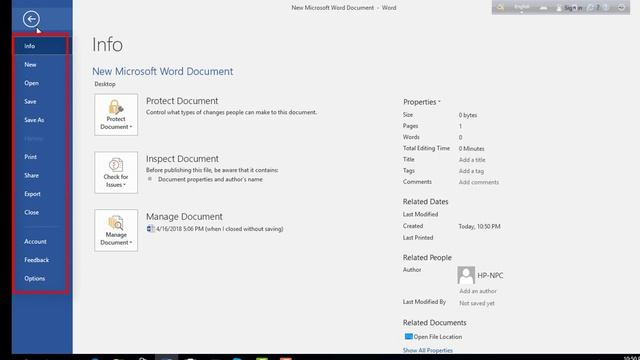Open Feedback in the backstage menu
Viewport: 640px width, 360px height.
pos(42,260)
